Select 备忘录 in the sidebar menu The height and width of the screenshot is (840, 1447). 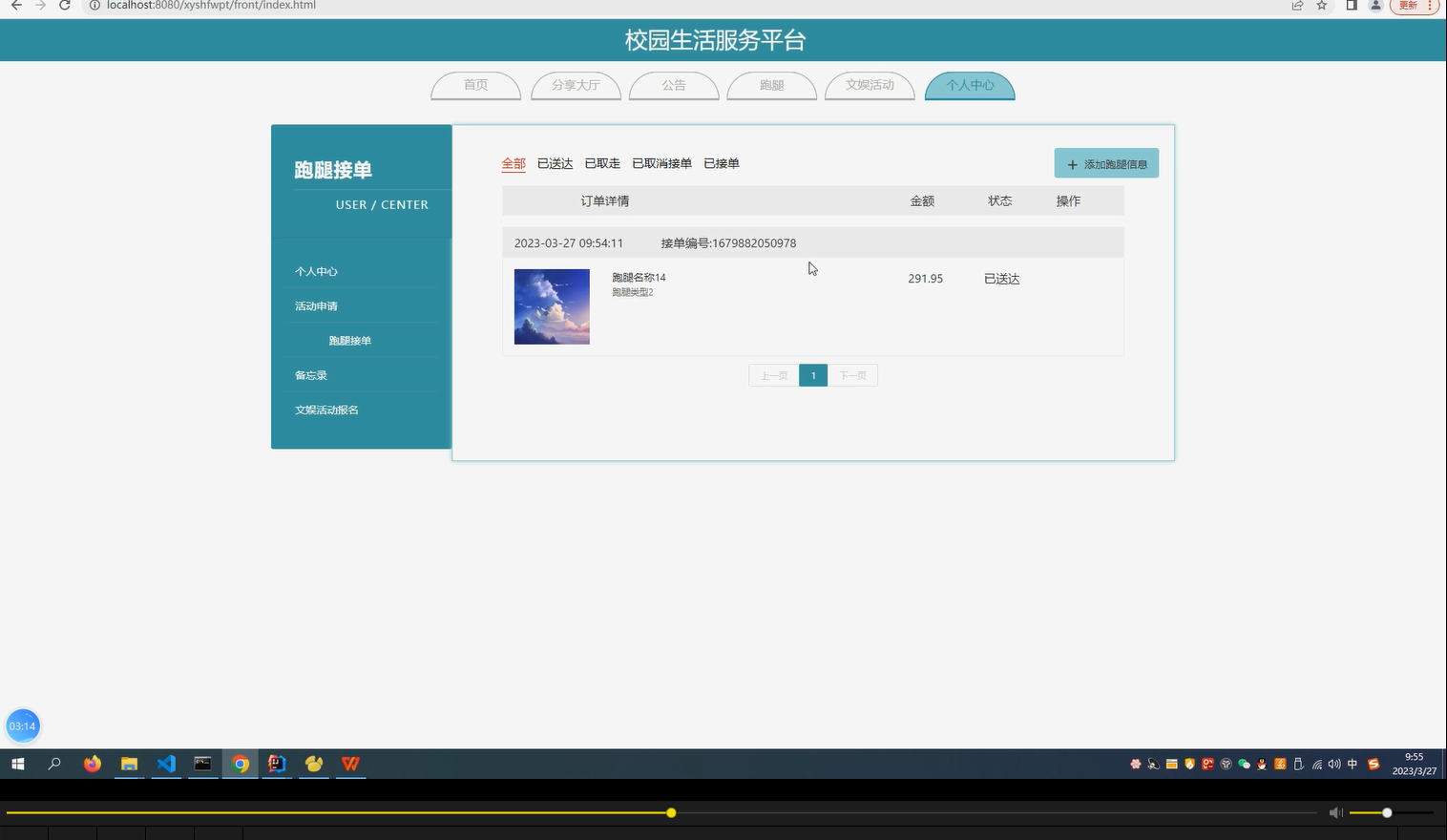tap(310, 374)
